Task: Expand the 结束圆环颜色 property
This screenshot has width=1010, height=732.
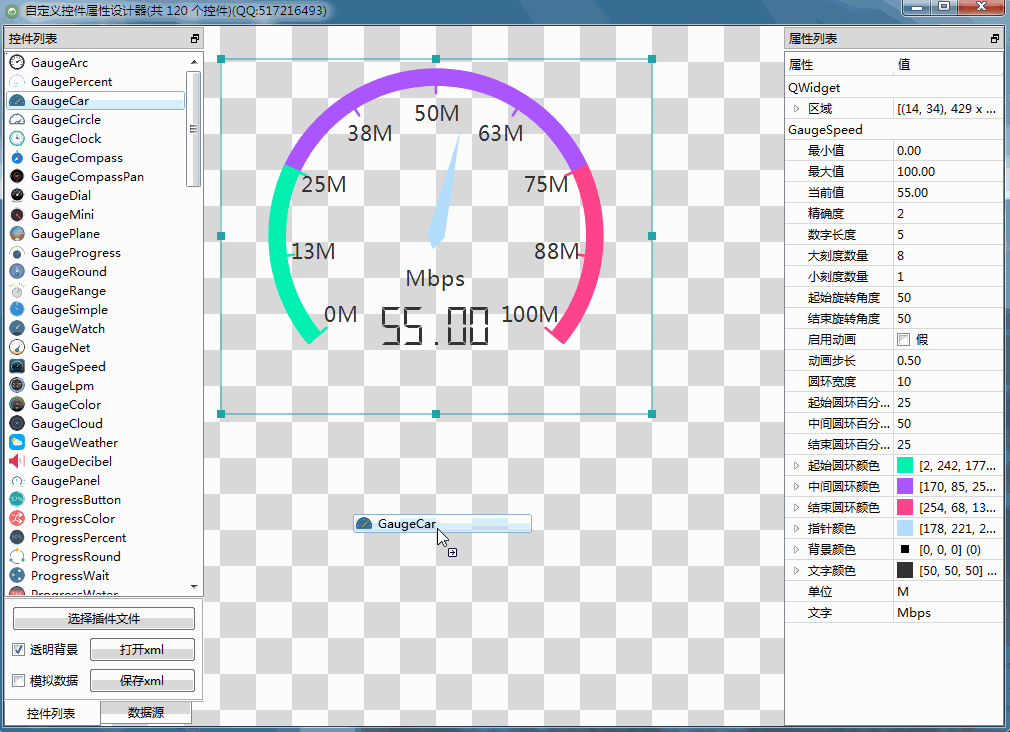Action: coord(797,507)
